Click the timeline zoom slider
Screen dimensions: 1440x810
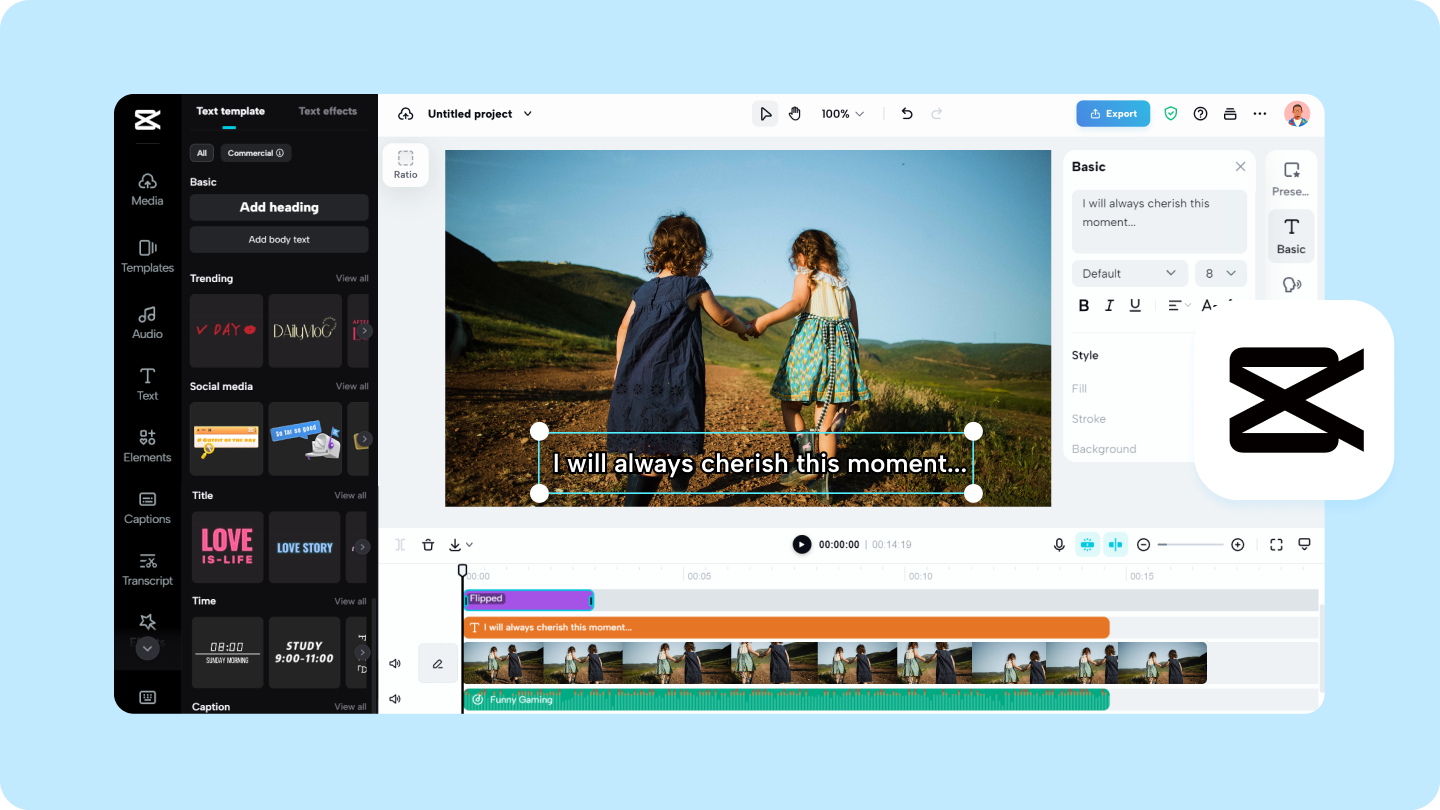tap(1191, 545)
